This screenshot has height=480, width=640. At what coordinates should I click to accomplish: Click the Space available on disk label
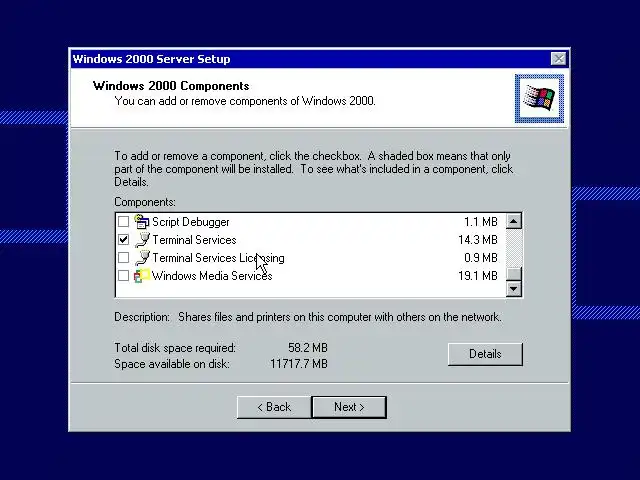coord(172,364)
